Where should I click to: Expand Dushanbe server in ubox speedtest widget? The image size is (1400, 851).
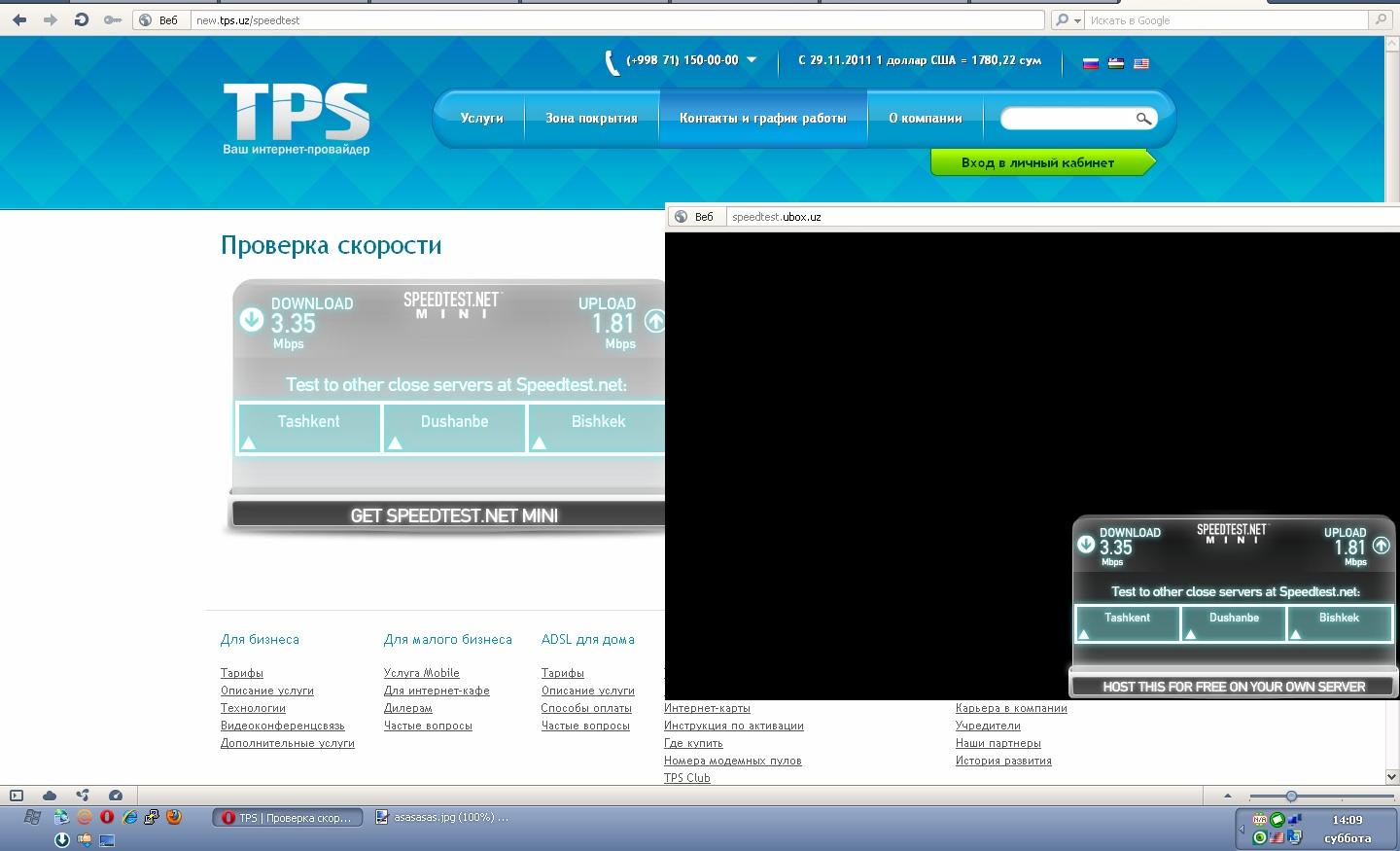click(x=1234, y=623)
